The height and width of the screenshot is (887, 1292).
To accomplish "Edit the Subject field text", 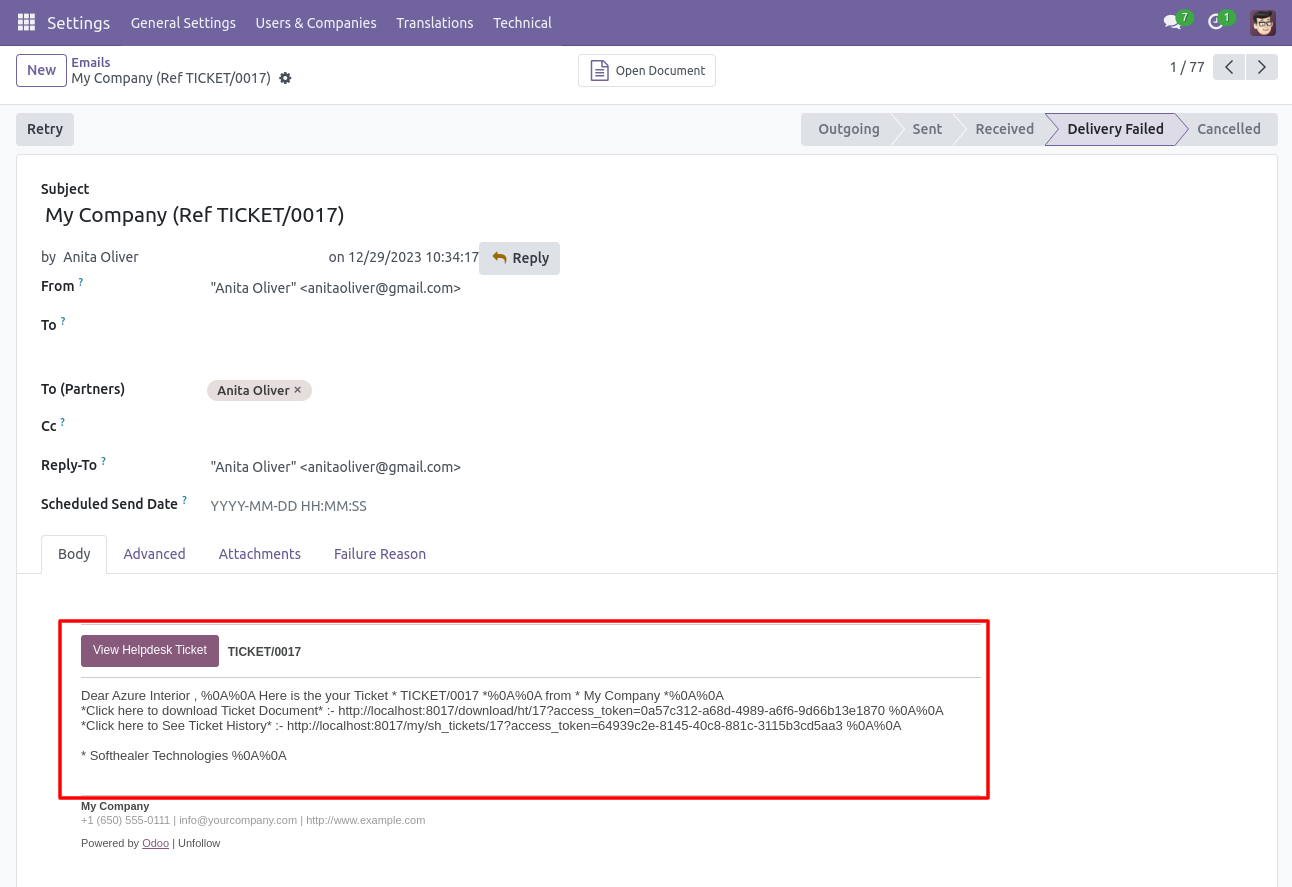I will coord(195,215).
